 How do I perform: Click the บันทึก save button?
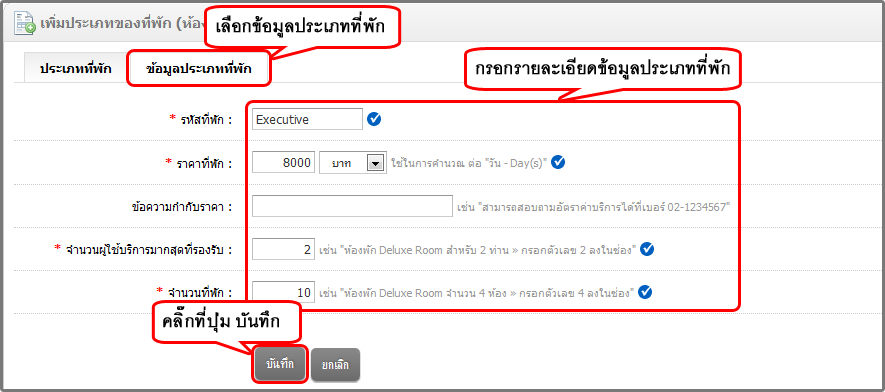pyautogui.click(x=280, y=364)
